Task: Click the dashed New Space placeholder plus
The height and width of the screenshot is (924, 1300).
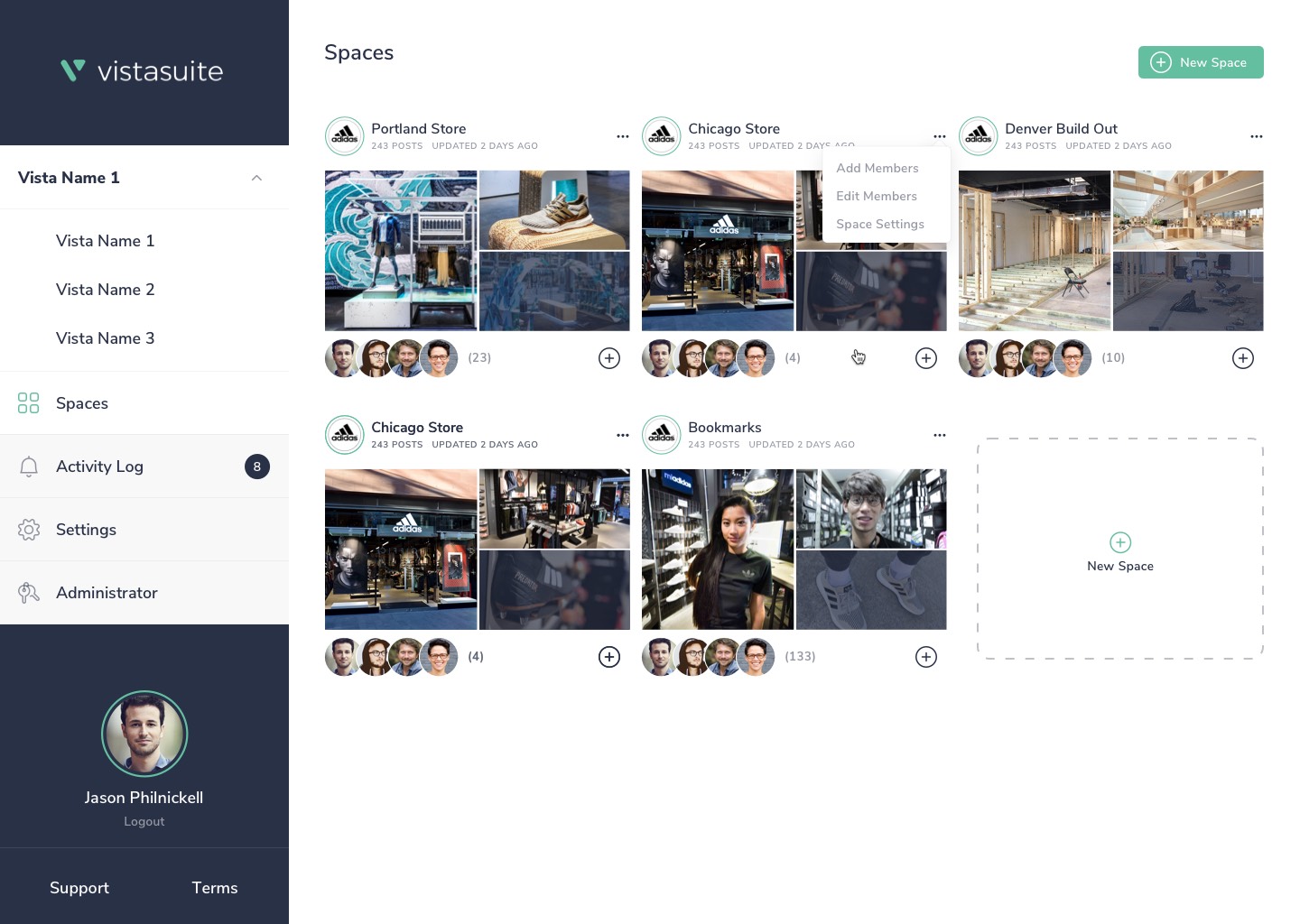Action: pos(1120,542)
